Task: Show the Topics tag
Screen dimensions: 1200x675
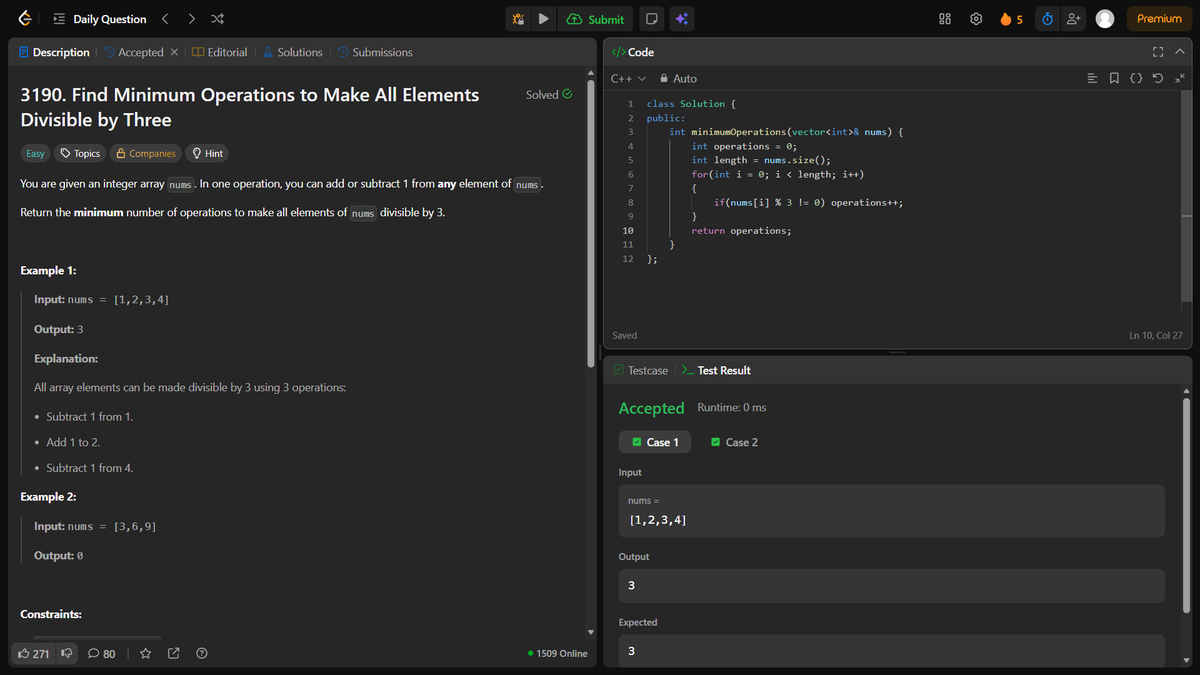Action: (x=80, y=153)
